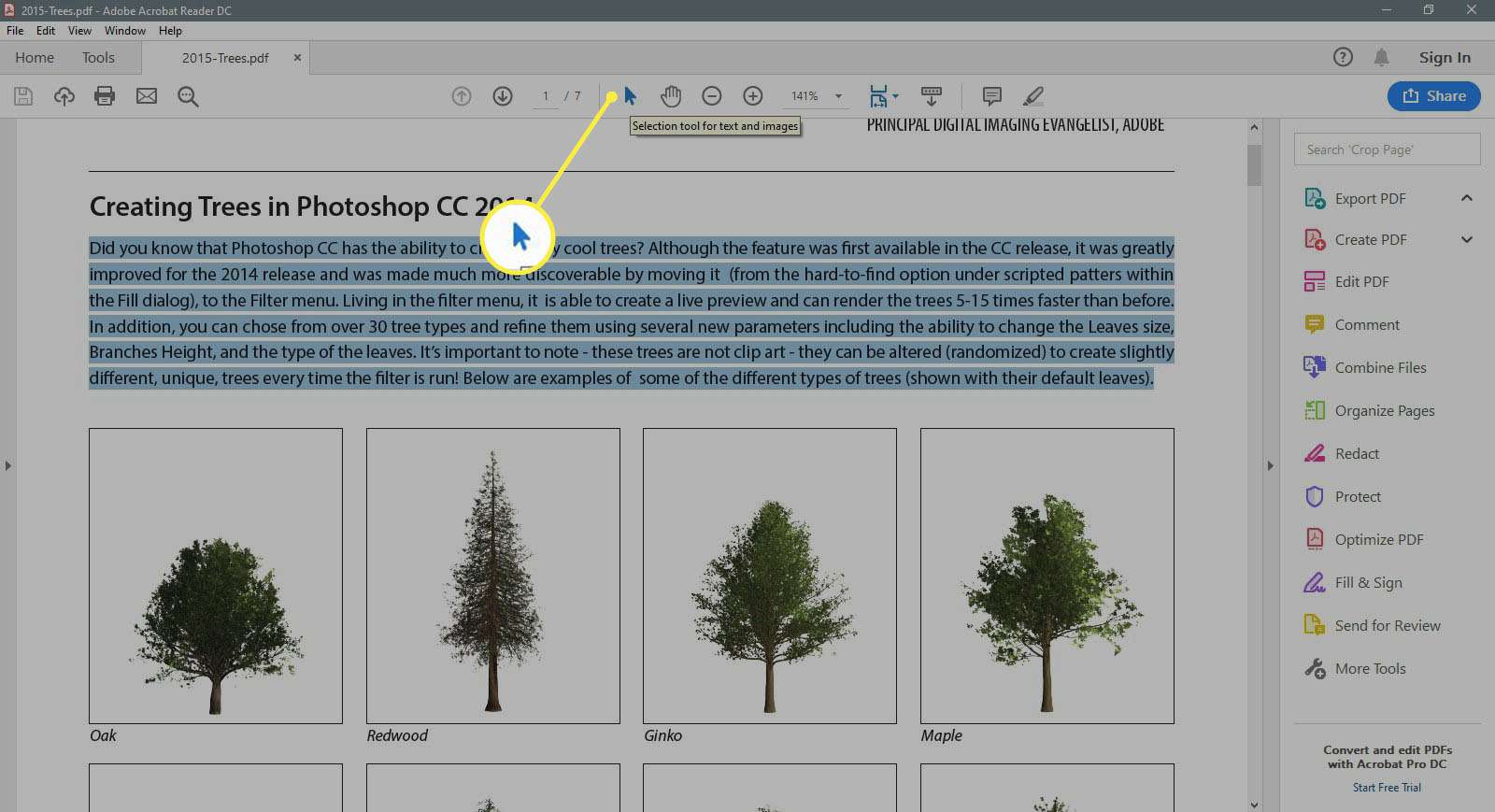The width and height of the screenshot is (1495, 812).
Task: Open the find text magnifier icon
Action: coord(188,96)
